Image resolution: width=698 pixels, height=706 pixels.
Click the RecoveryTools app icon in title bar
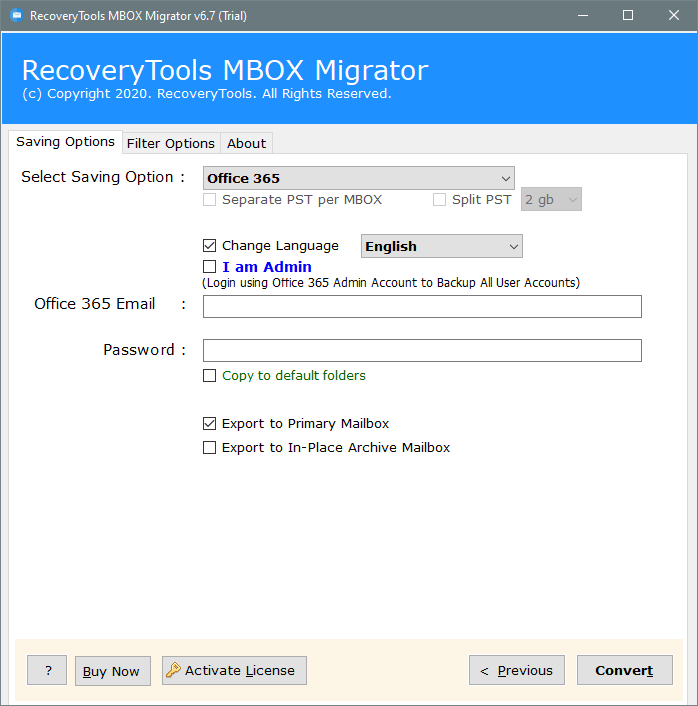[17, 15]
